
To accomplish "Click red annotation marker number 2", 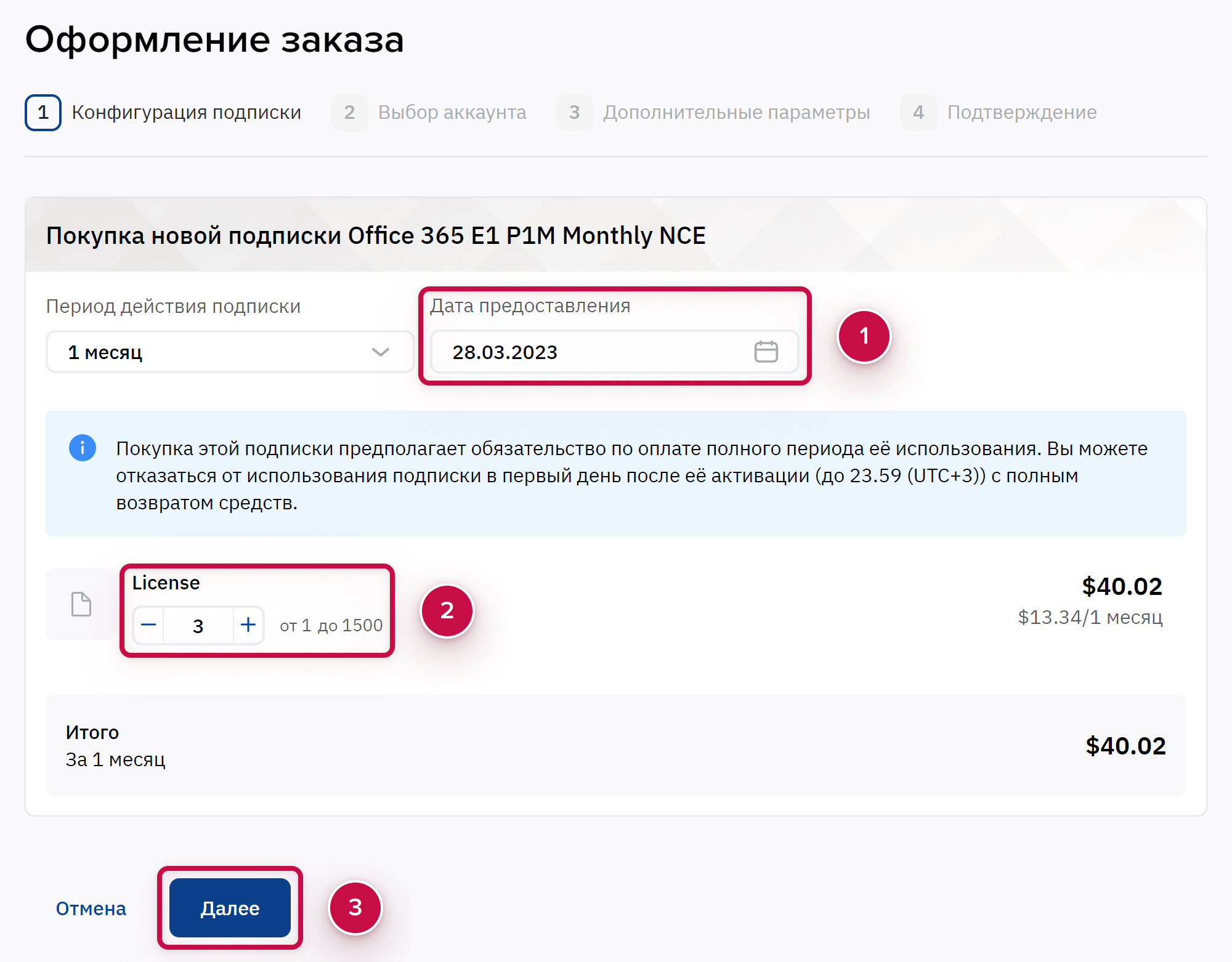I will pos(447,610).
